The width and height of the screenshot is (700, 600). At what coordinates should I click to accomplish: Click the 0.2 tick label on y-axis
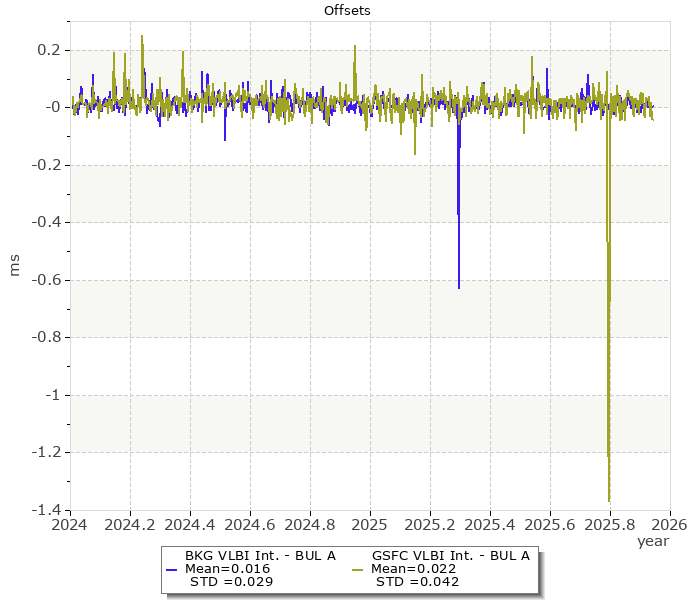tap(49, 50)
